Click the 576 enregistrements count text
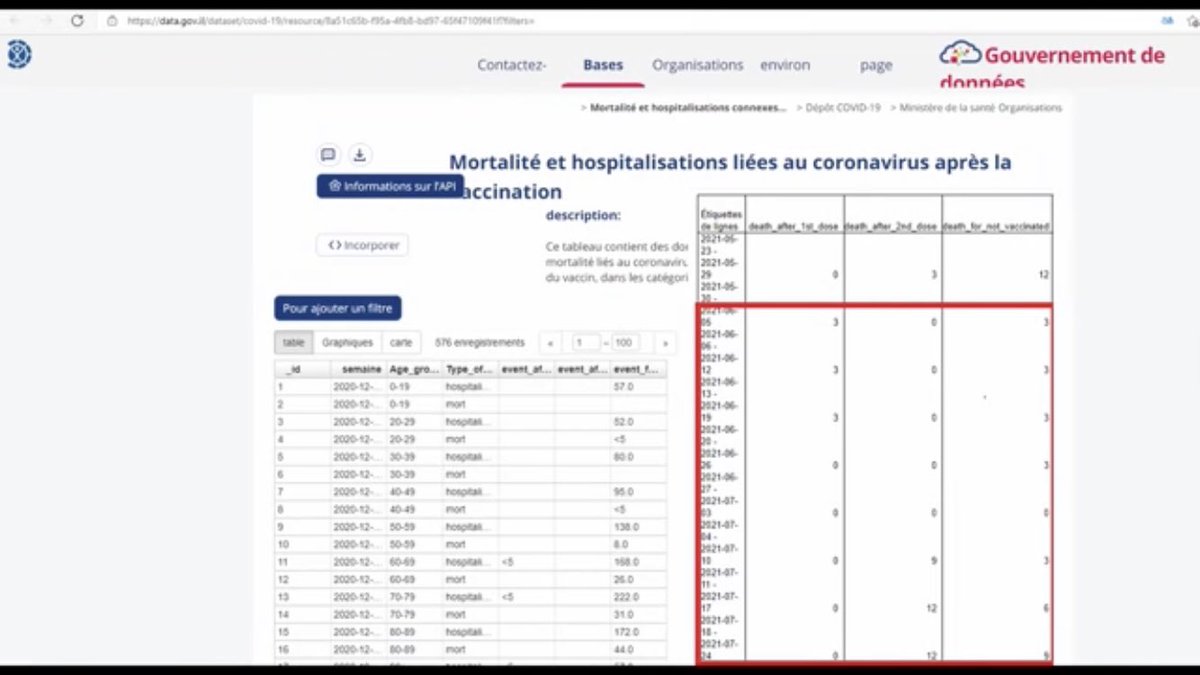Image resolution: width=1200 pixels, height=675 pixels. 480,342
